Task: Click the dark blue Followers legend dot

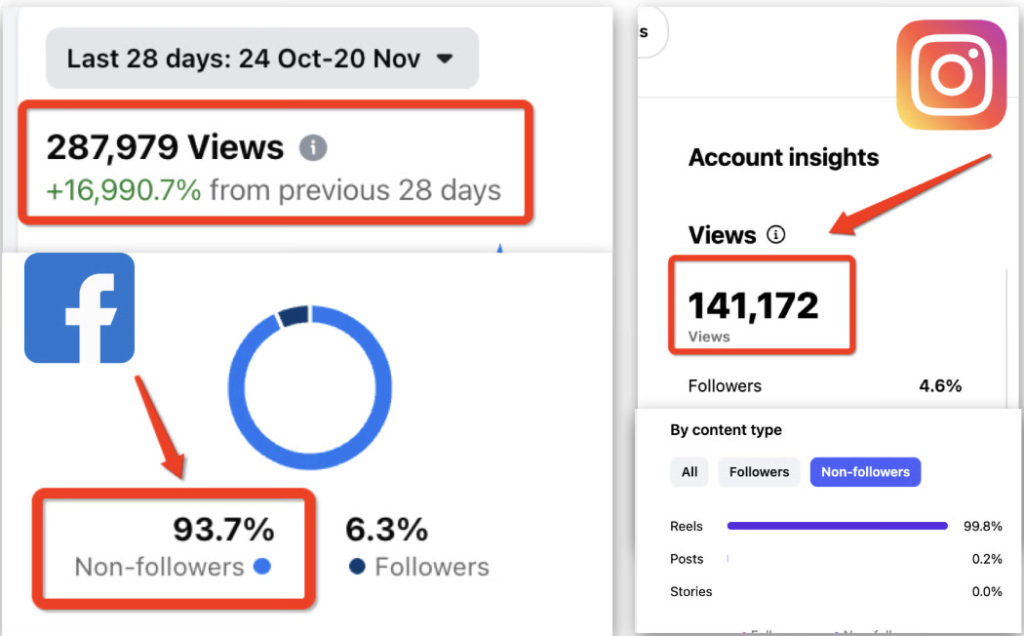Action: (357, 567)
